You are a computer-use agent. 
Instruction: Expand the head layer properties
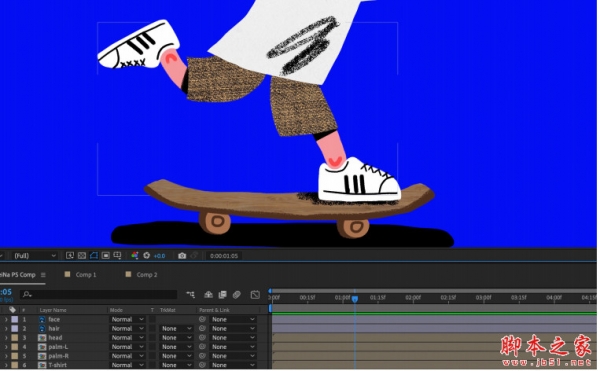pos(6,338)
